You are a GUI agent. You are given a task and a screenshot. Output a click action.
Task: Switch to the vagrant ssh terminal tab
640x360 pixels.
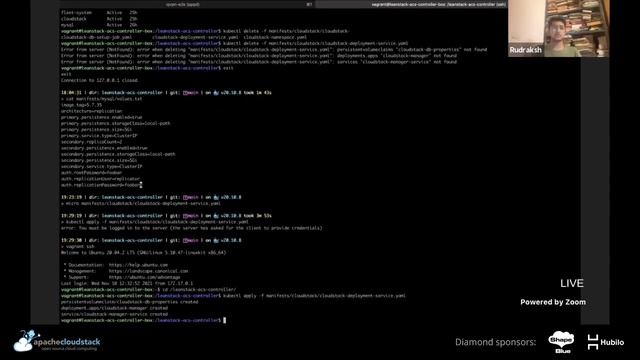(x=411, y=4)
